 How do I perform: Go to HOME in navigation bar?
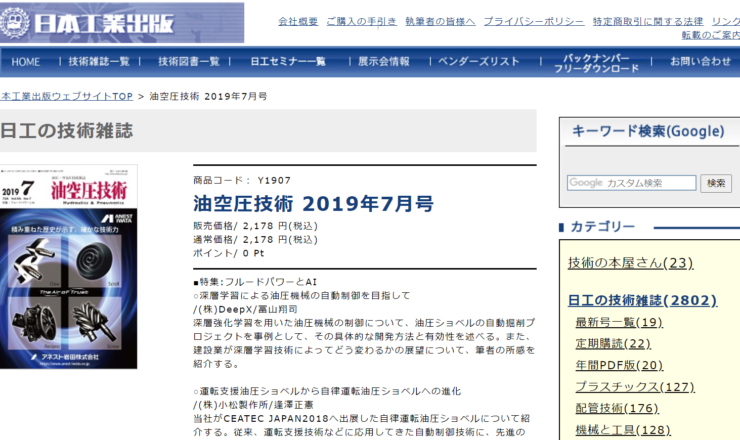point(25,62)
